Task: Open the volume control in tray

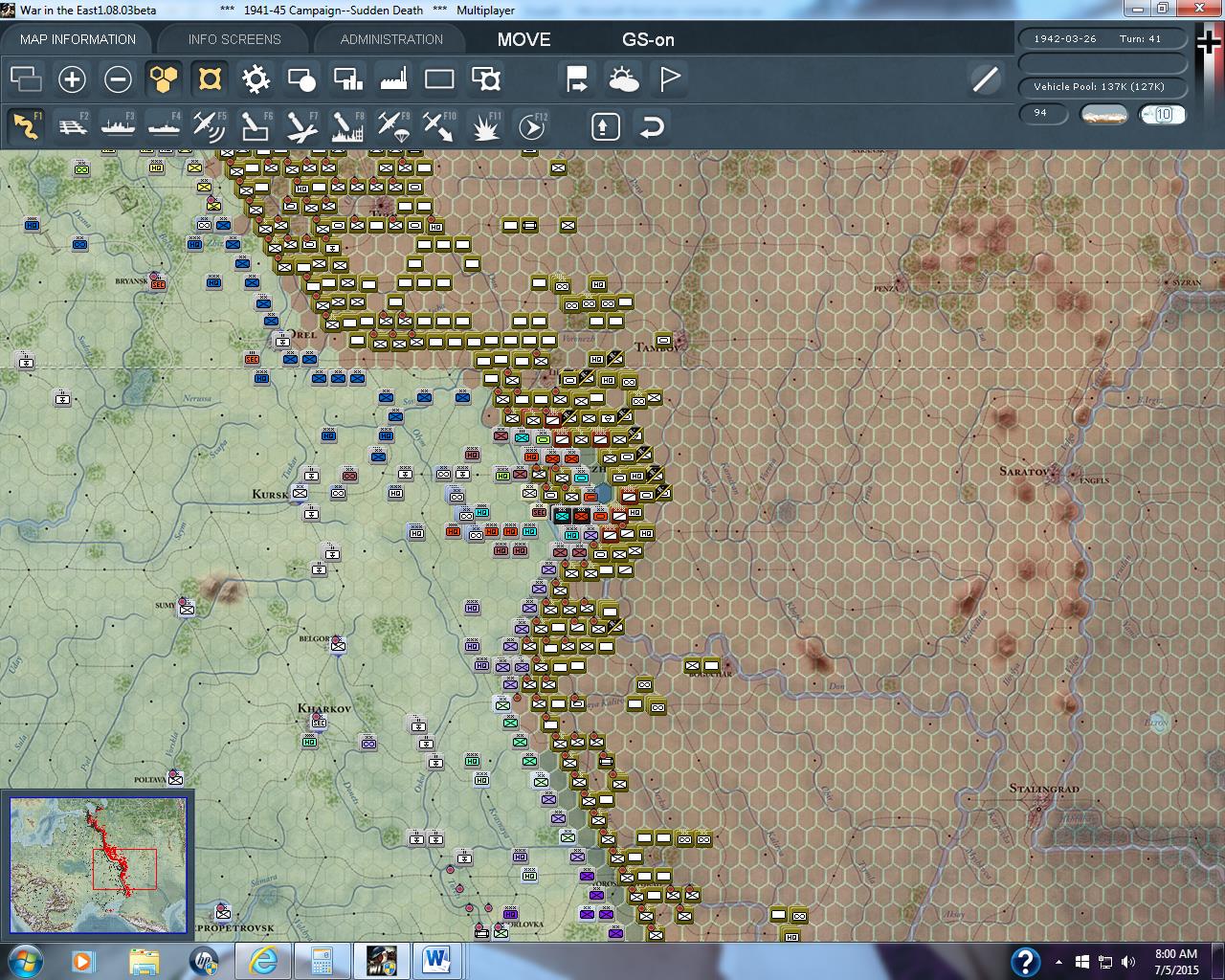Action: coord(1127,962)
